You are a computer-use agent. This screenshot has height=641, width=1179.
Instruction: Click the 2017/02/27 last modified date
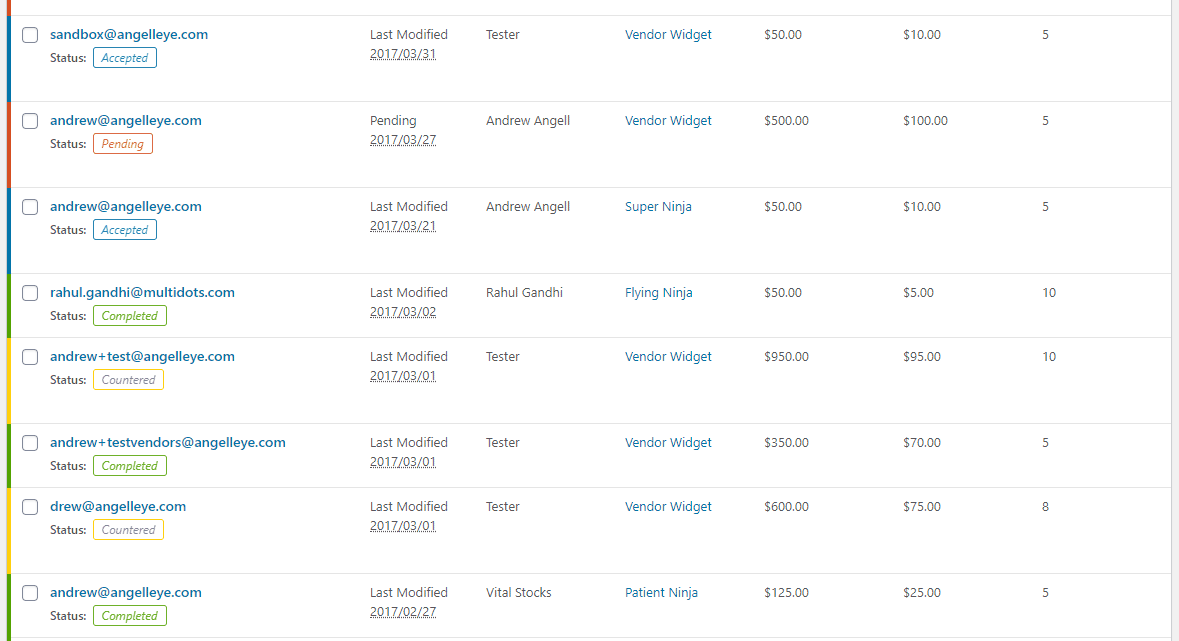tap(403, 612)
